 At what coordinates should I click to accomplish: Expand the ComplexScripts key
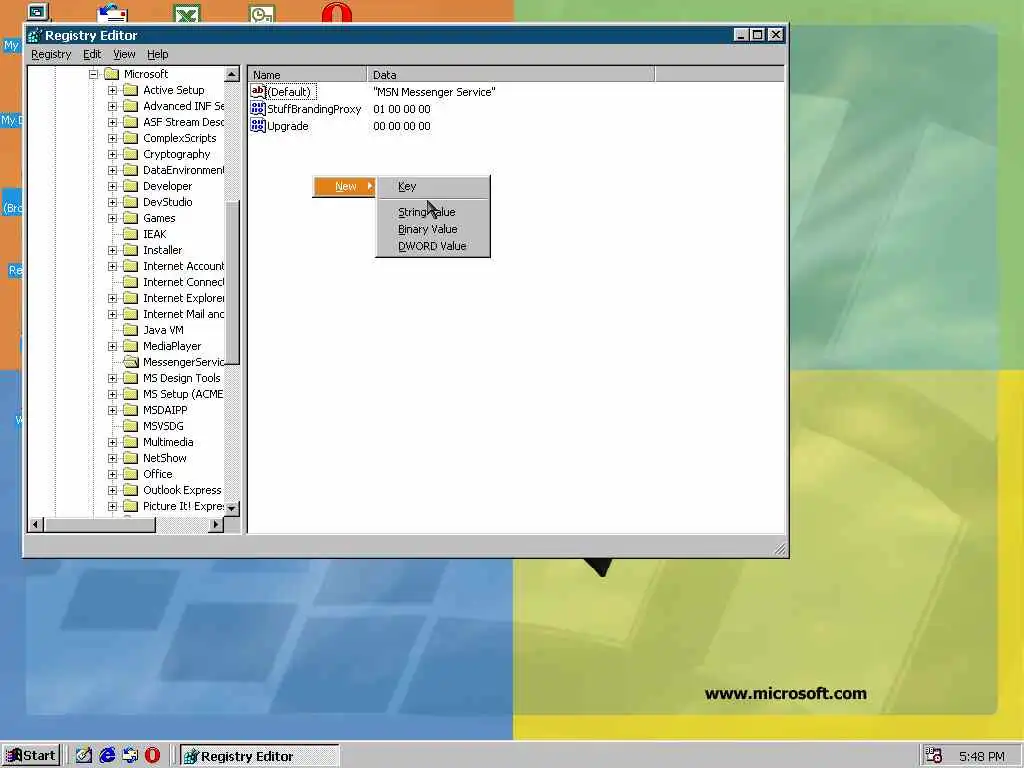click(112, 138)
